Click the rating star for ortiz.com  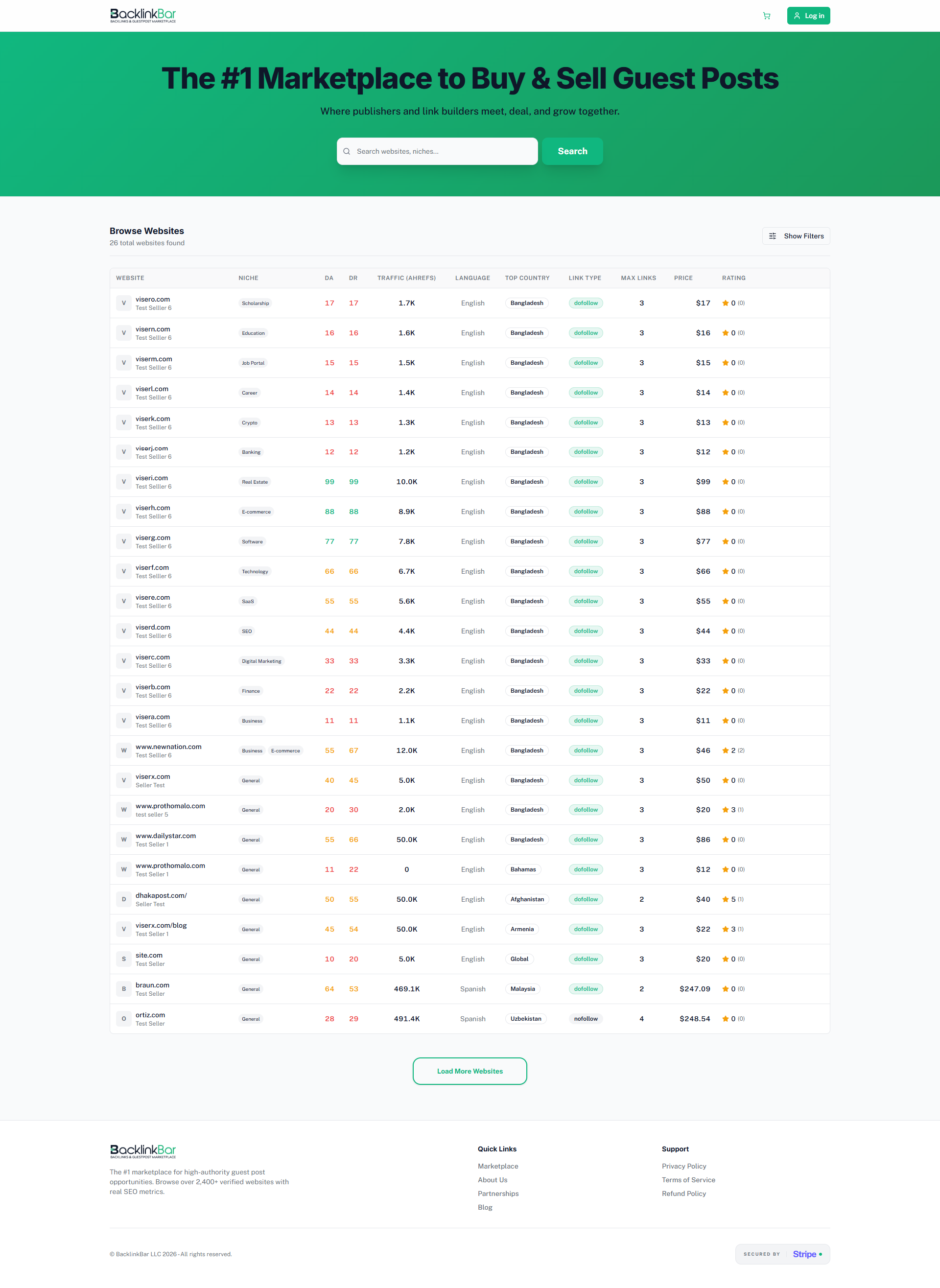coord(726,1019)
